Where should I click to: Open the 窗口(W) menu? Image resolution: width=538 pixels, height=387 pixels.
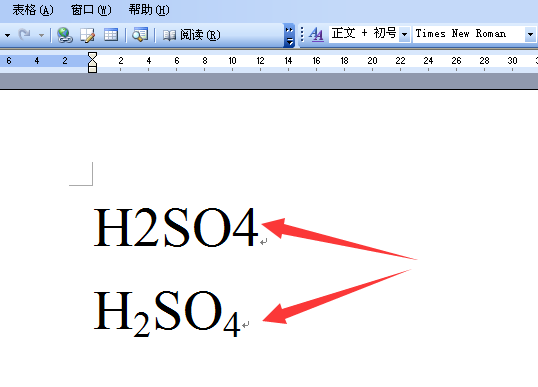(91, 10)
